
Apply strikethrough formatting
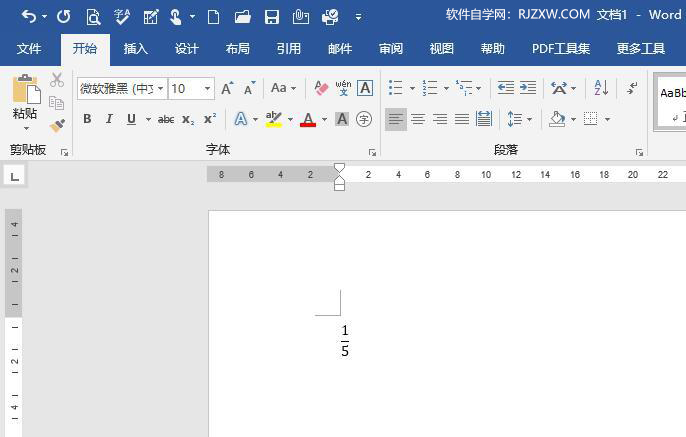[x=165, y=119]
